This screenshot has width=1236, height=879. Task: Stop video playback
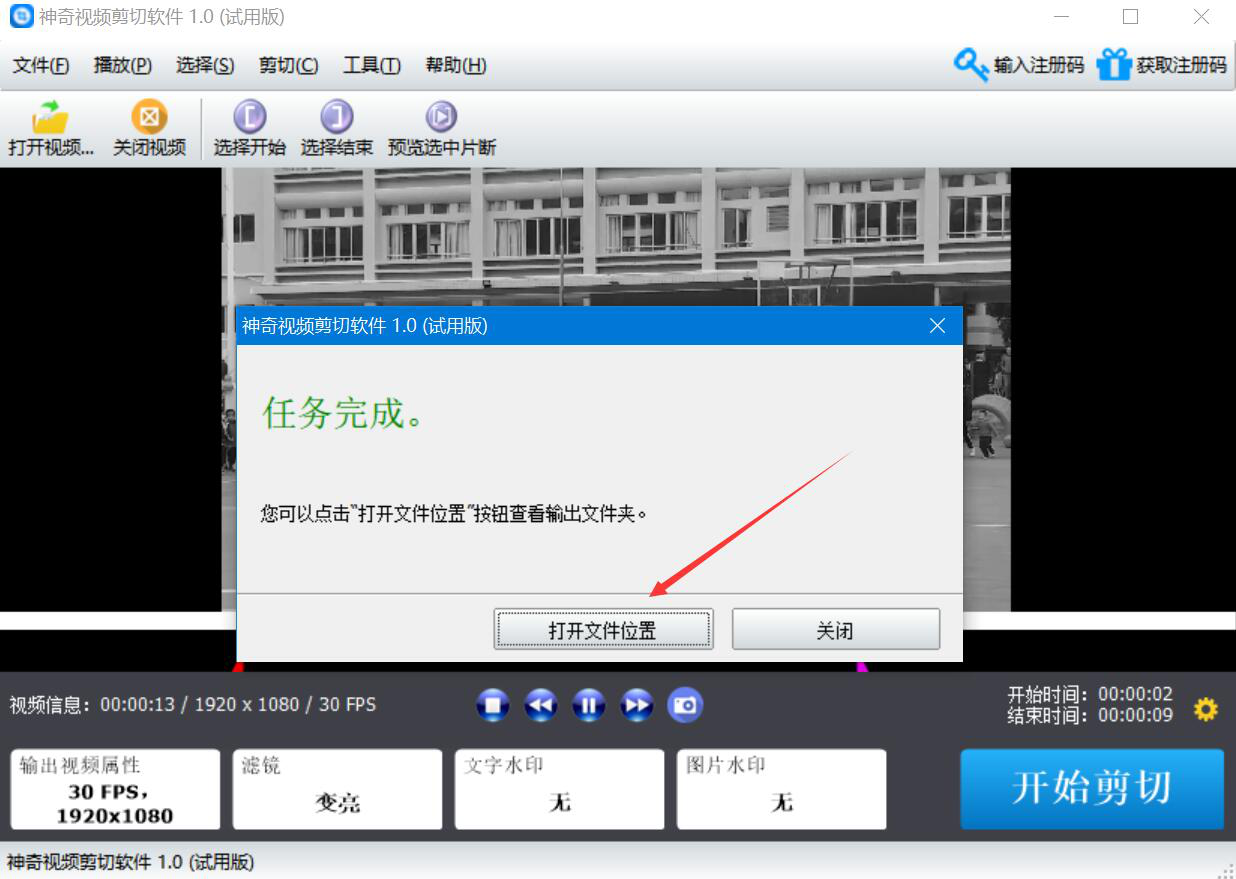point(492,705)
